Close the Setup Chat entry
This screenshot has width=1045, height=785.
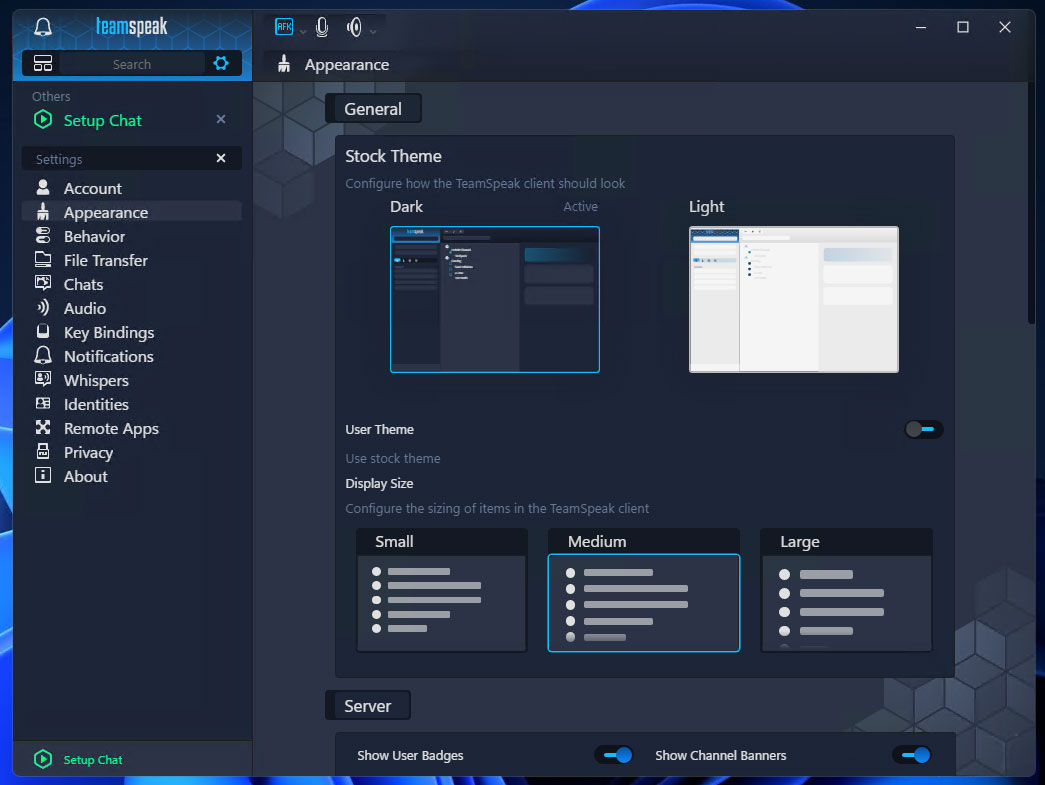(221, 119)
